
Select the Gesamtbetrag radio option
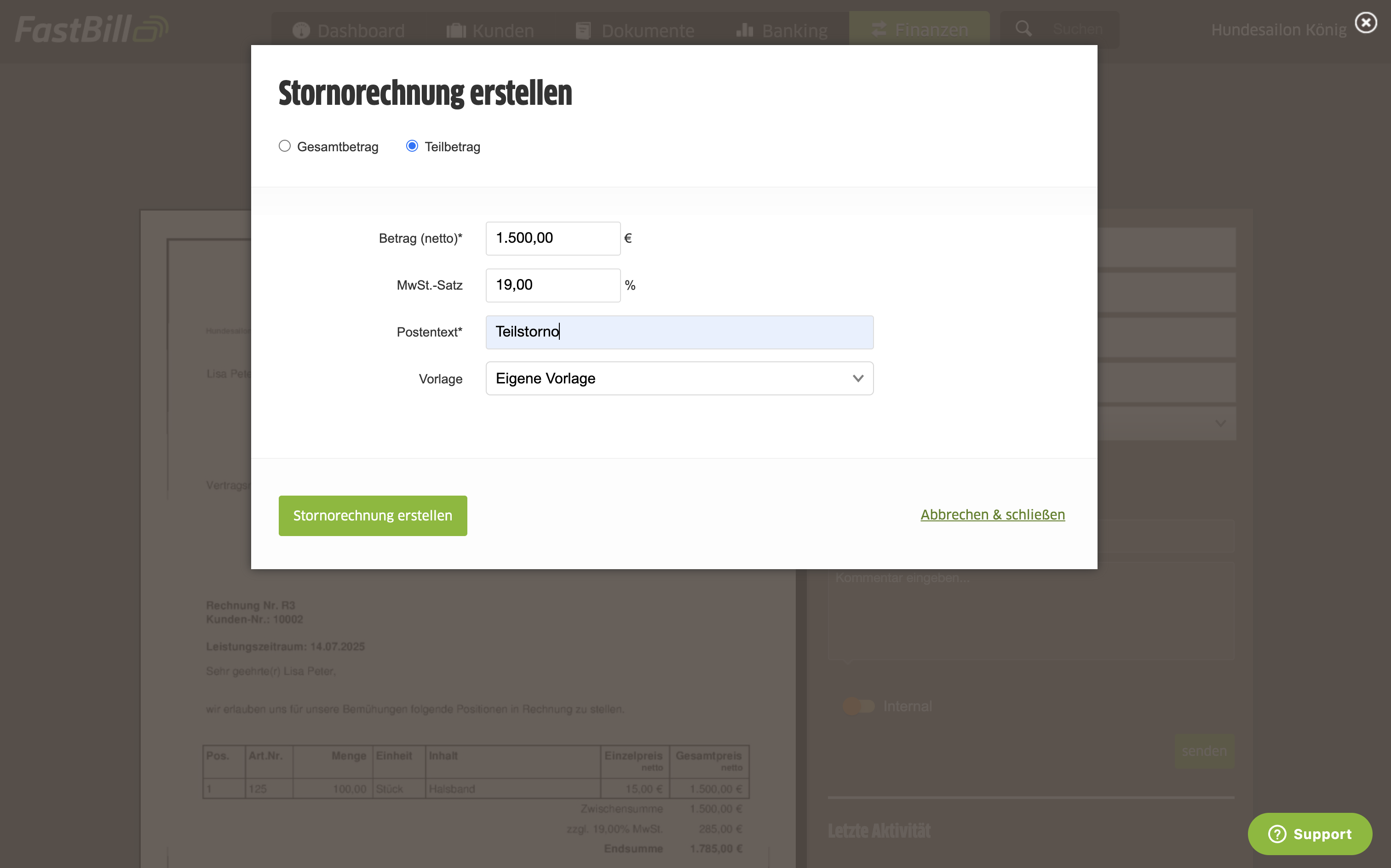(x=285, y=146)
